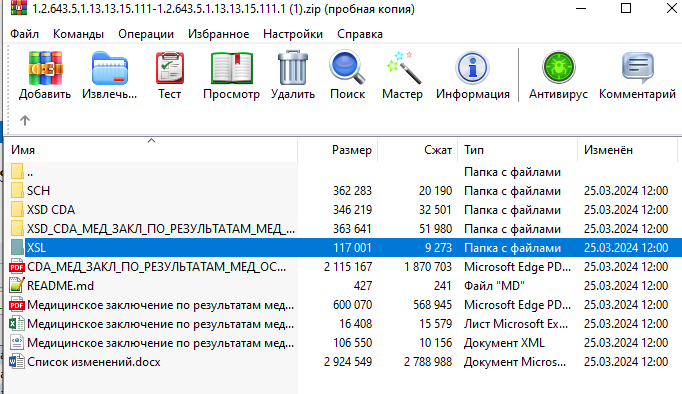Image resolution: width=682 pixels, height=394 pixels.
Task: Click packed size 2 788 988
Action: [x=428, y=361]
